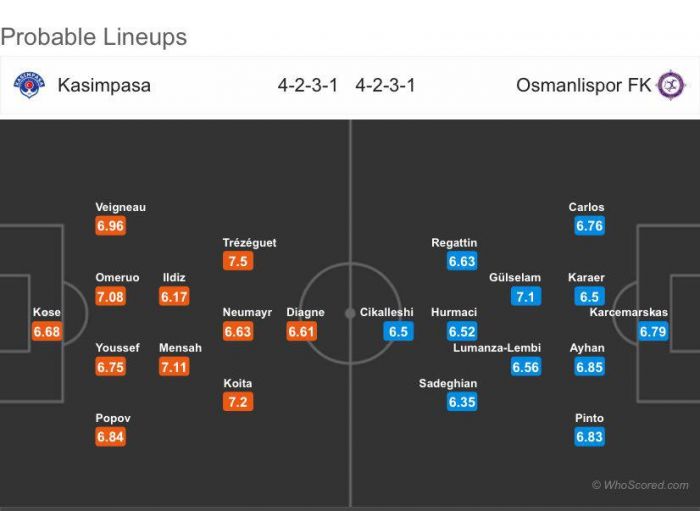Image resolution: width=700 pixels, height=511 pixels.
Task: Click the Kasimpasa club crest icon
Action: click(29, 85)
